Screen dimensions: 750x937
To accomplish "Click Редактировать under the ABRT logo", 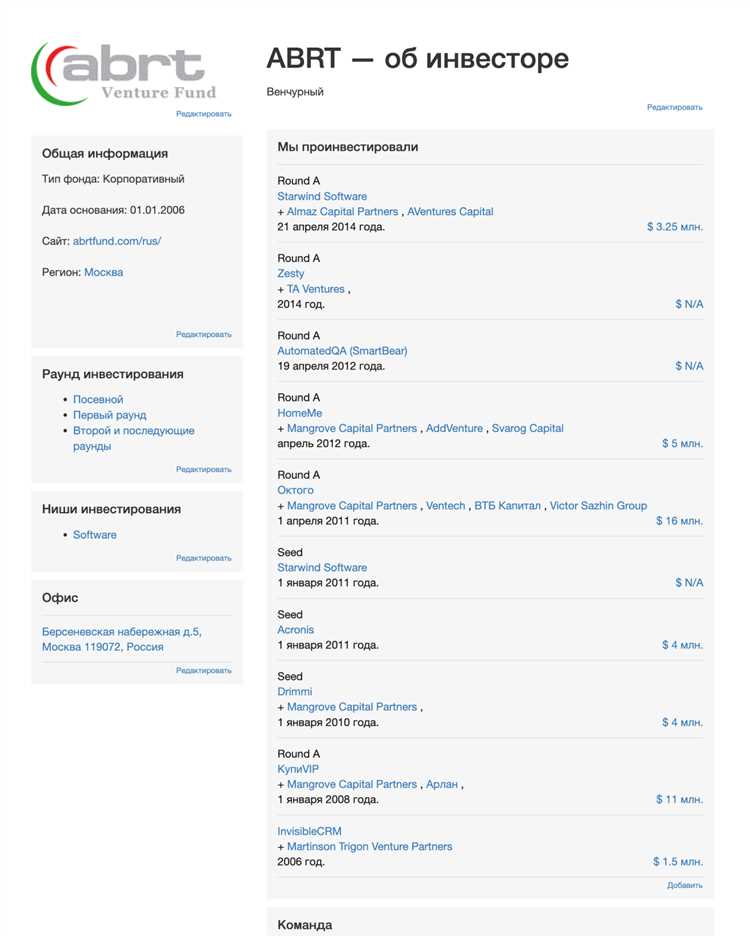I will 204,114.
